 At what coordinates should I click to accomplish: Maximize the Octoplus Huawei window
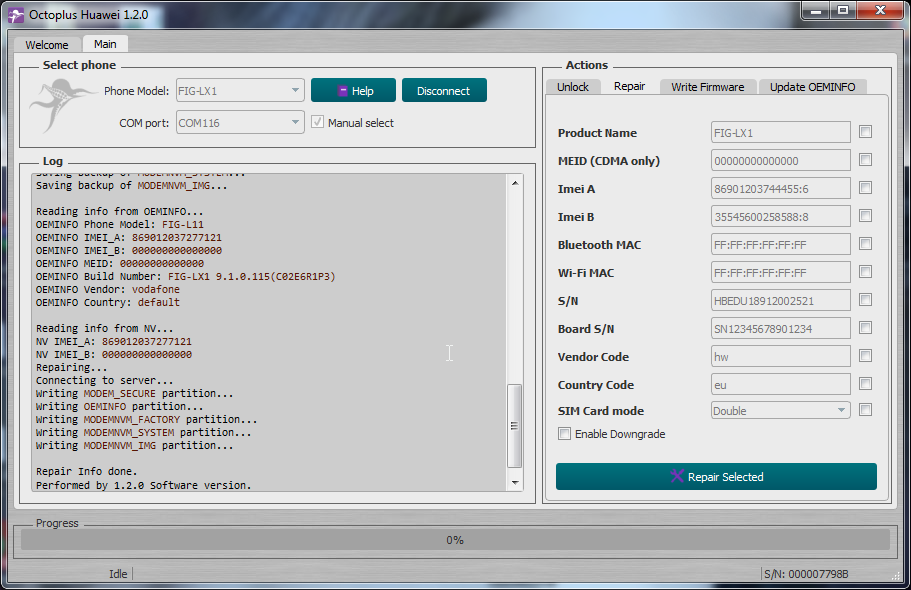click(x=842, y=10)
